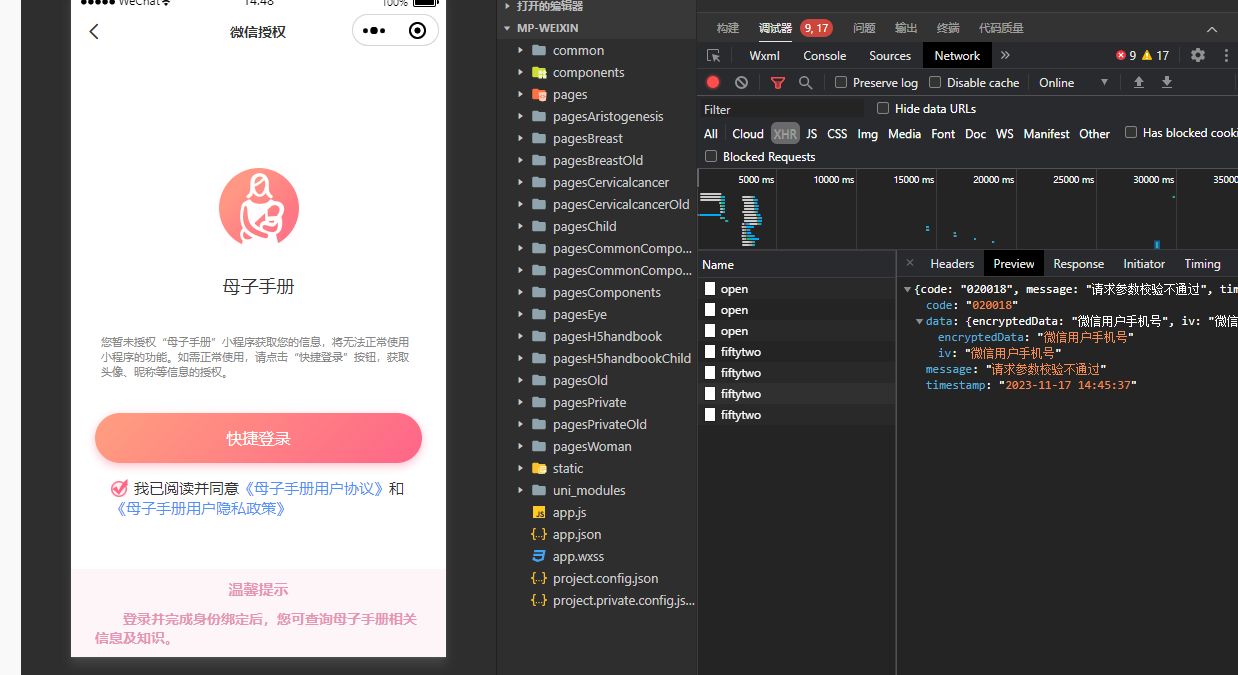The width and height of the screenshot is (1238, 675).
Task: Filter network by All types
Action: [711, 134]
